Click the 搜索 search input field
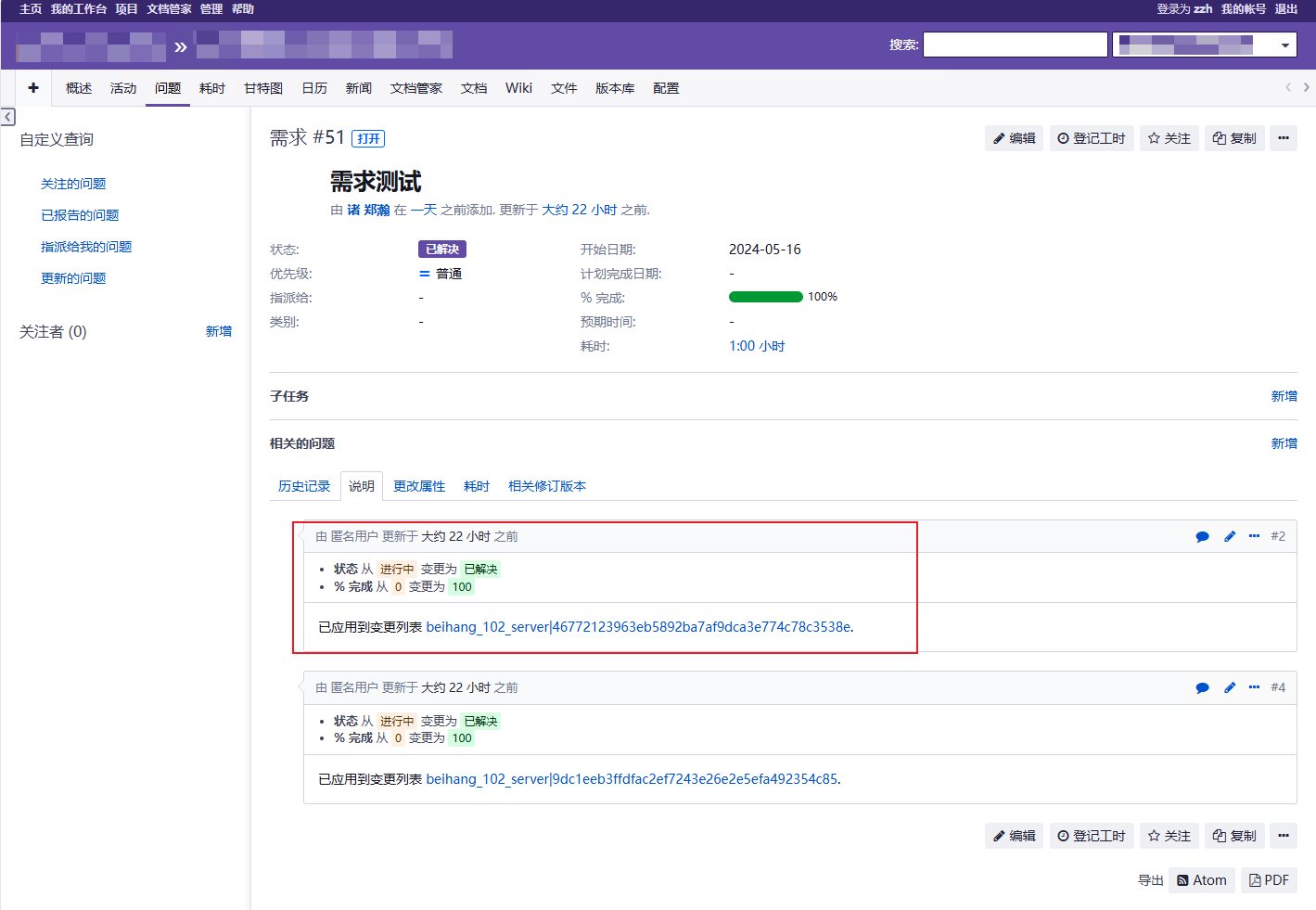The width and height of the screenshot is (1316, 910). pyautogui.click(x=1015, y=45)
